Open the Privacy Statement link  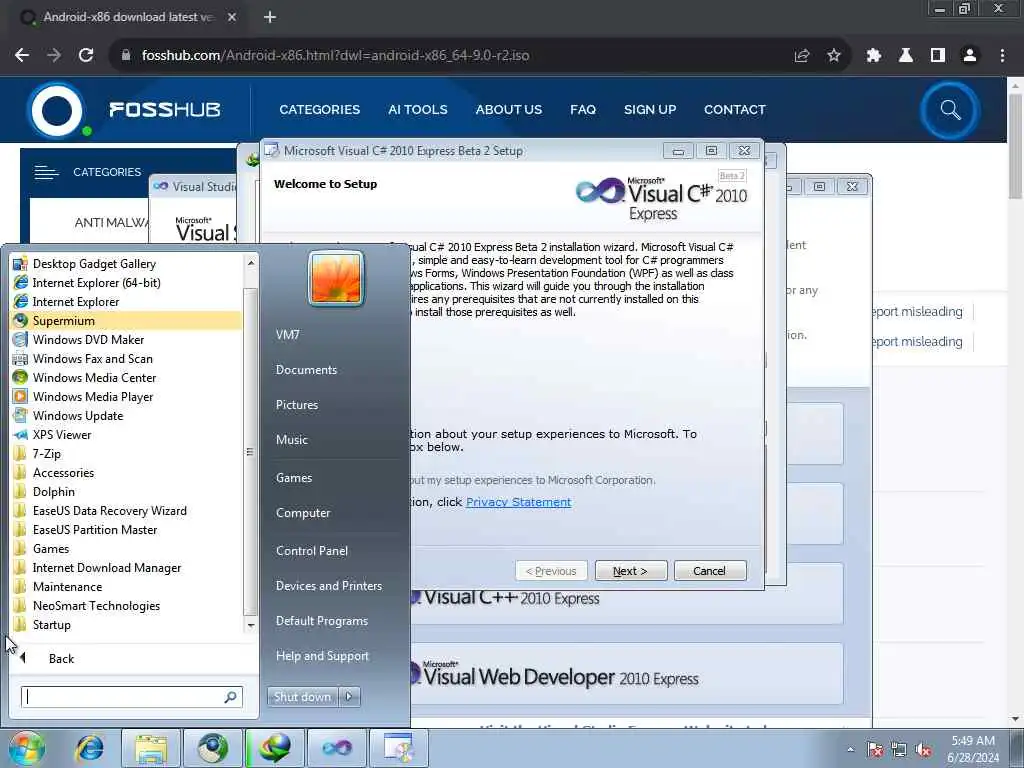[519, 502]
